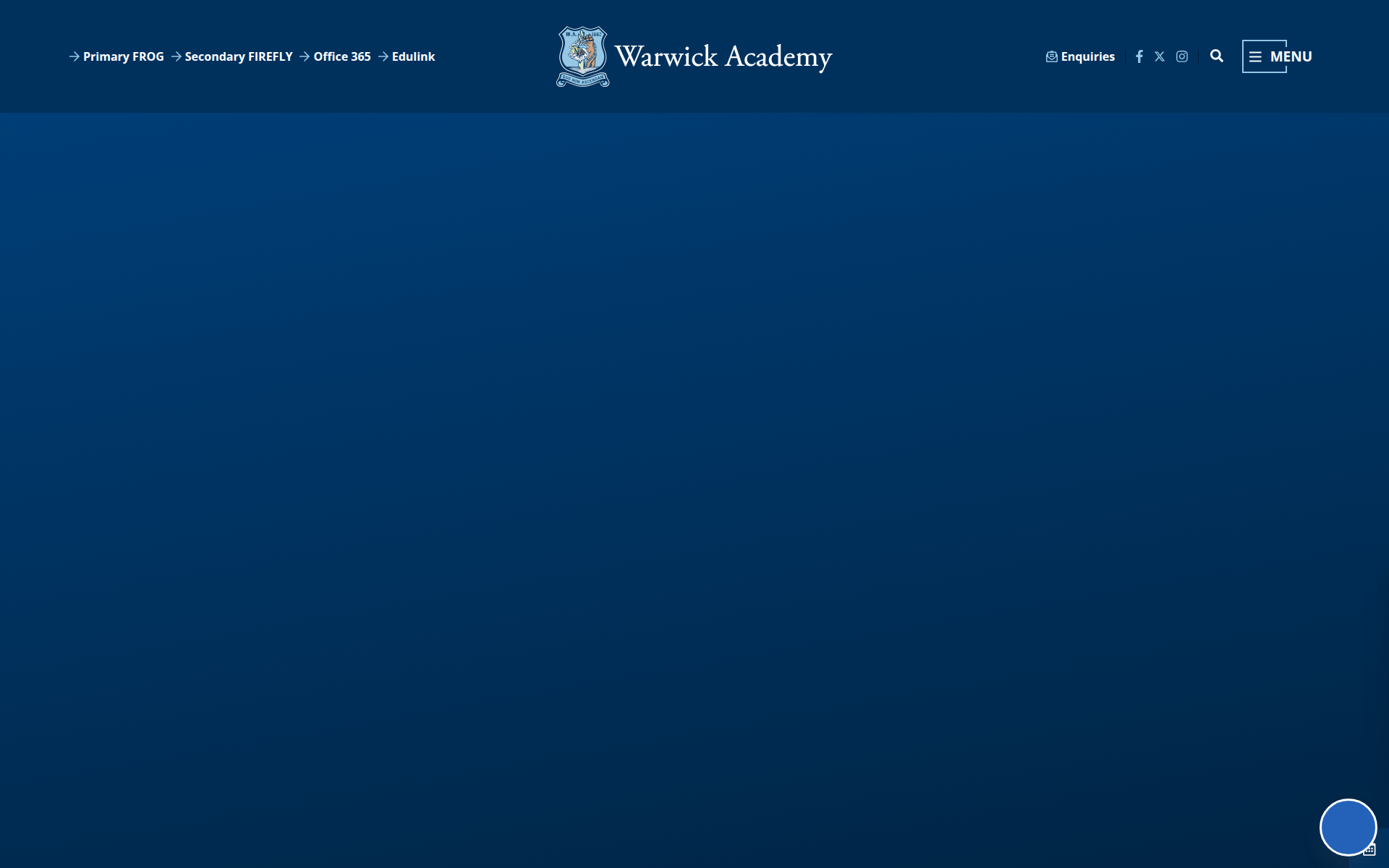The height and width of the screenshot is (868, 1389).
Task: Open the Enquiries page
Action: point(1080,56)
